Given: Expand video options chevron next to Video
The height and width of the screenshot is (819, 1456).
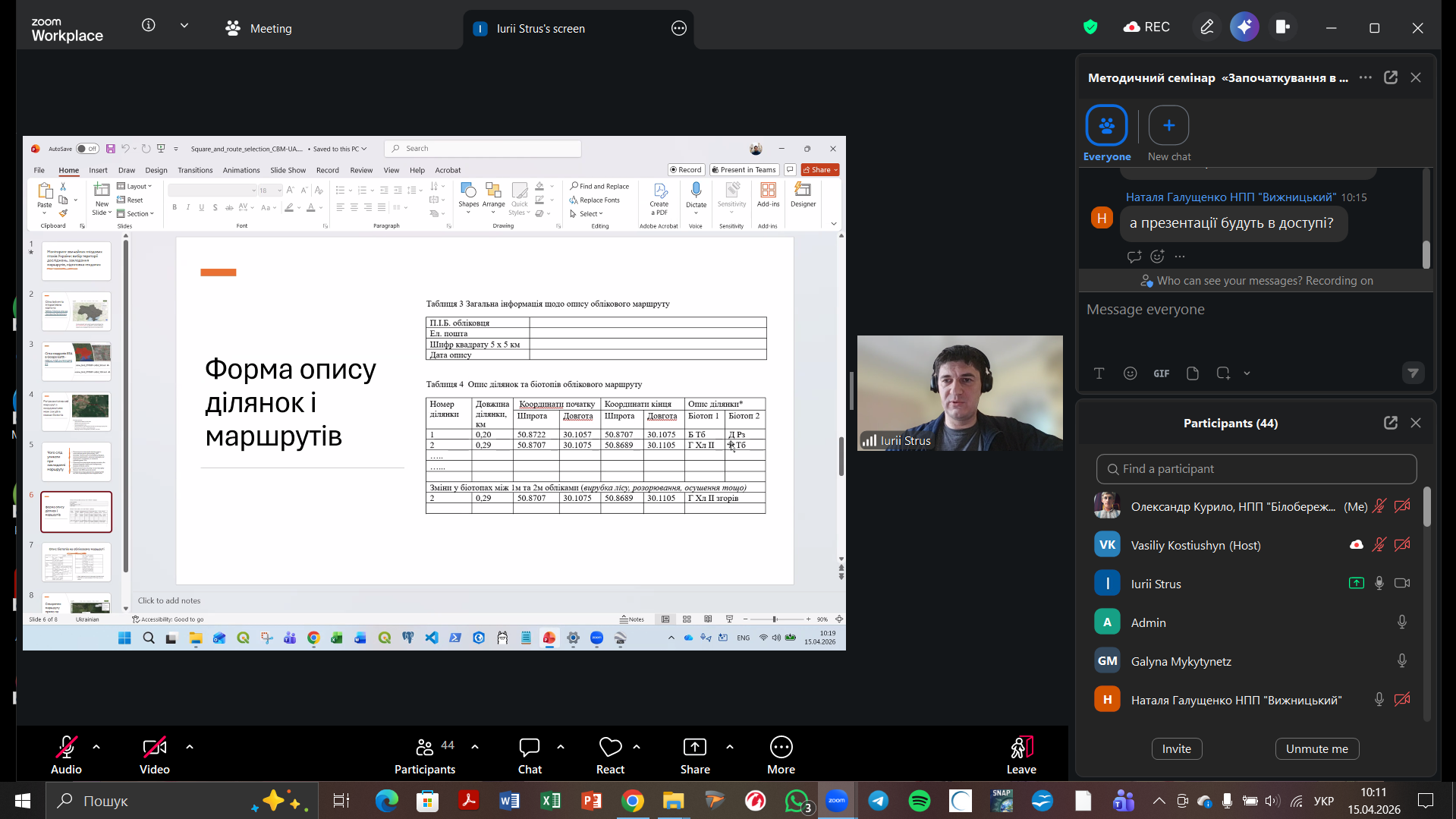Looking at the screenshot, I should pos(190,747).
